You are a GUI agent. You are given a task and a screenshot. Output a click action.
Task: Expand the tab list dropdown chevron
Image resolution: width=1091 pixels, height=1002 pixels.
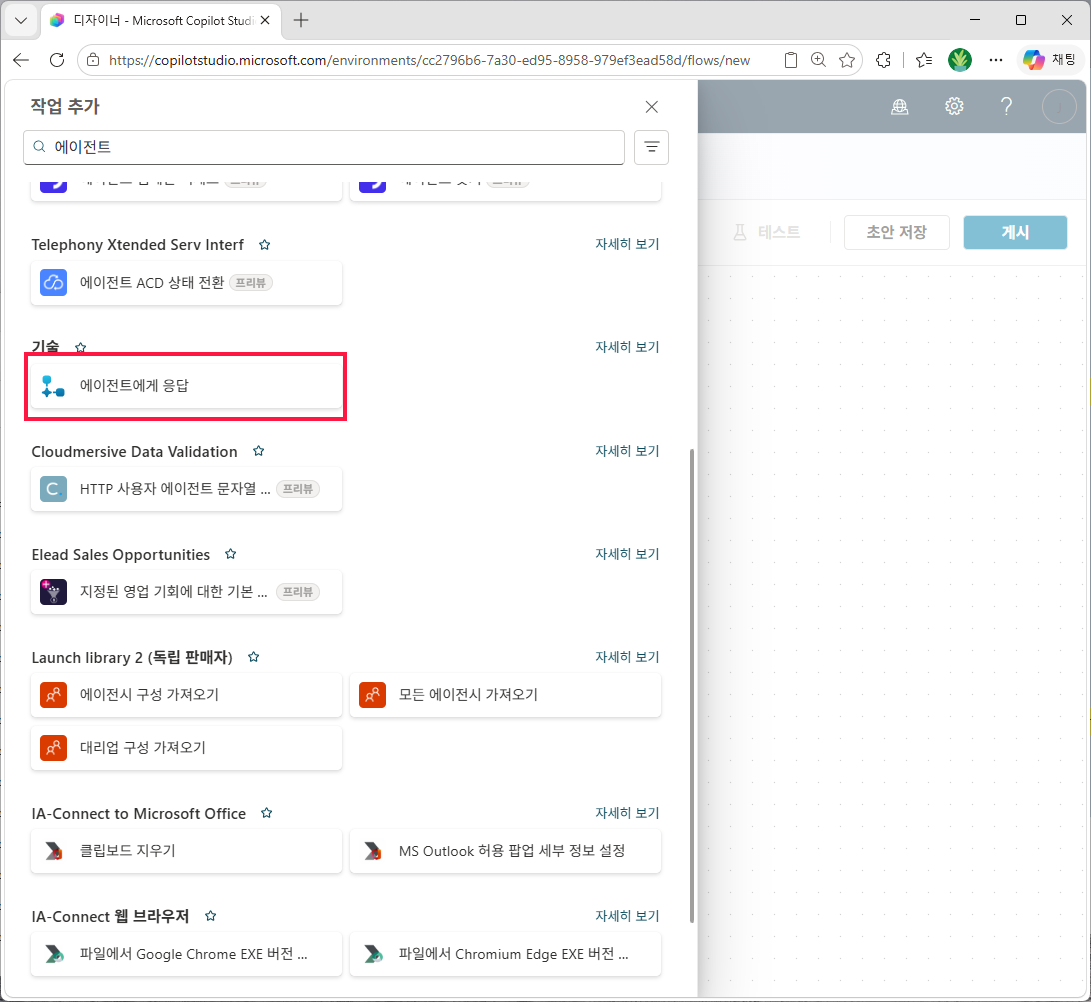point(21,20)
